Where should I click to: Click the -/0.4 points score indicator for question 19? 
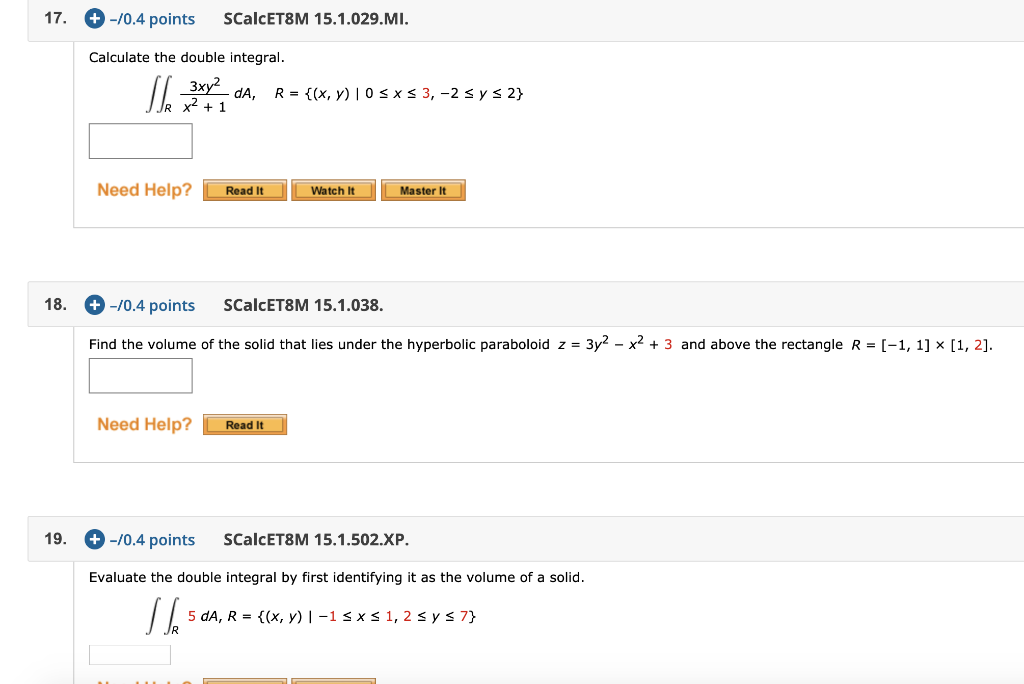[152, 539]
